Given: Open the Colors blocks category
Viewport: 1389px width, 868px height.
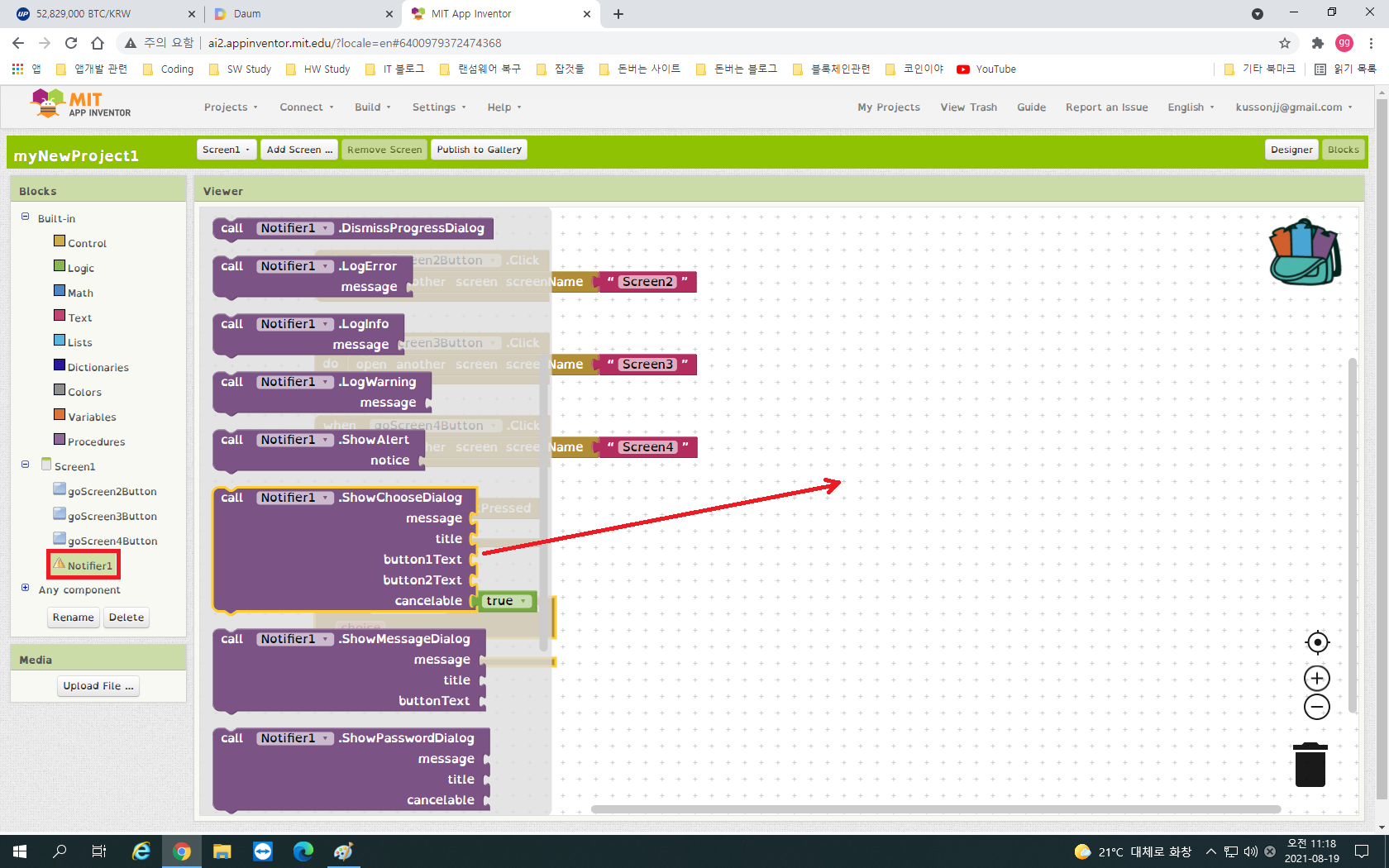Looking at the screenshot, I should click(x=84, y=392).
